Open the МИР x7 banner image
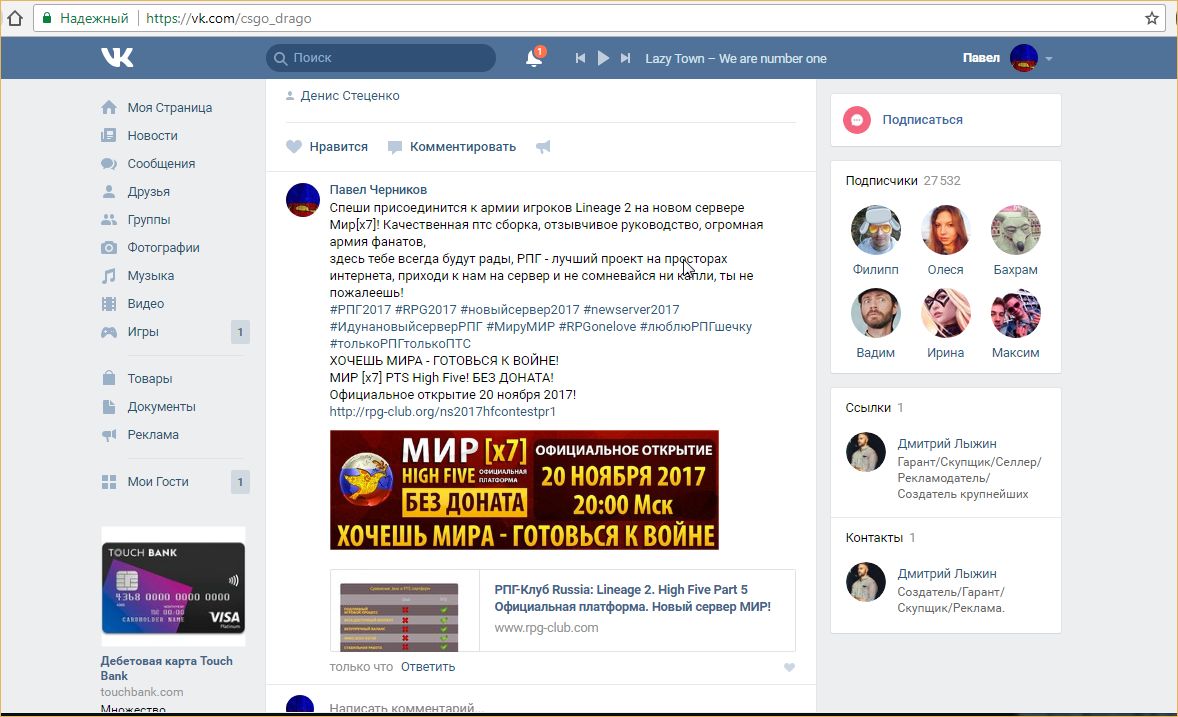Image resolution: width=1178 pixels, height=717 pixels. coord(524,490)
